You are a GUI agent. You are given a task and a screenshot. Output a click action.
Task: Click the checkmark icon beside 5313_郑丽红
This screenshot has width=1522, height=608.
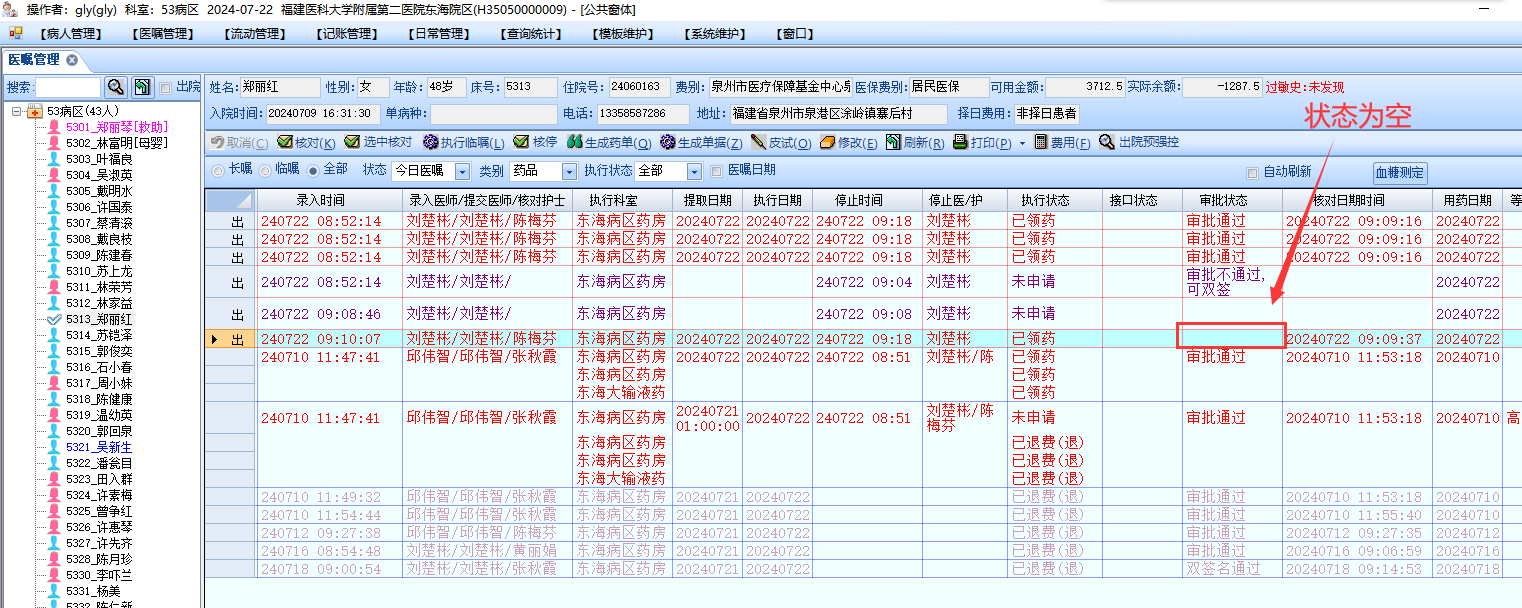pos(55,319)
